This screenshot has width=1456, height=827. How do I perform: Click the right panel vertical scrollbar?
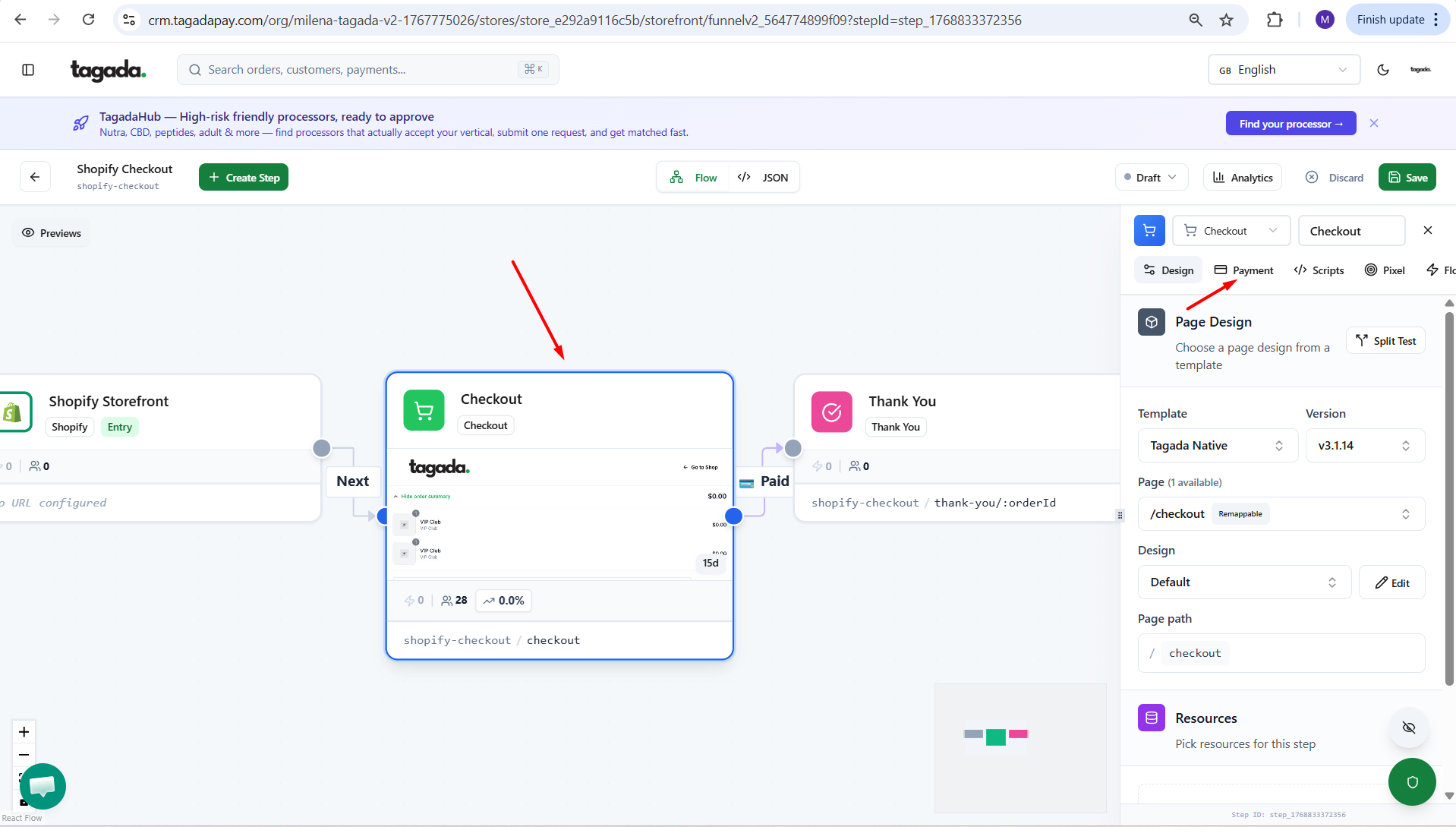tap(1448, 494)
